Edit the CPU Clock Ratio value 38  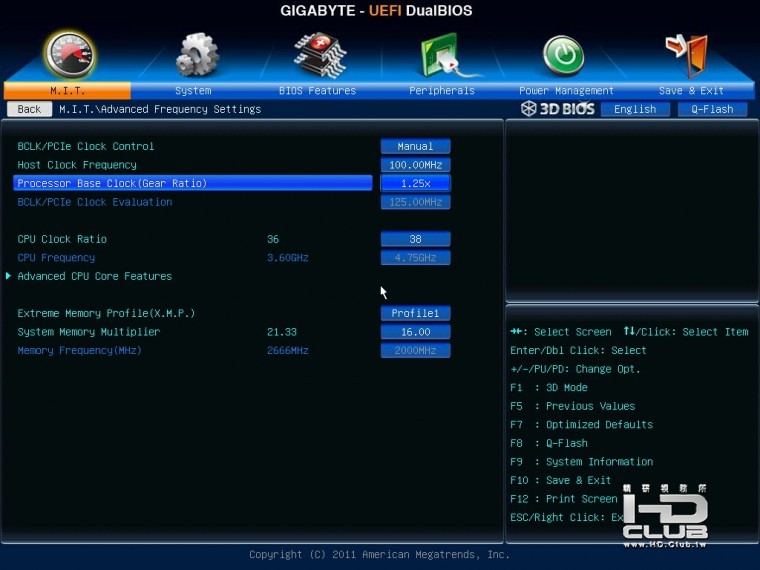[415, 239]
